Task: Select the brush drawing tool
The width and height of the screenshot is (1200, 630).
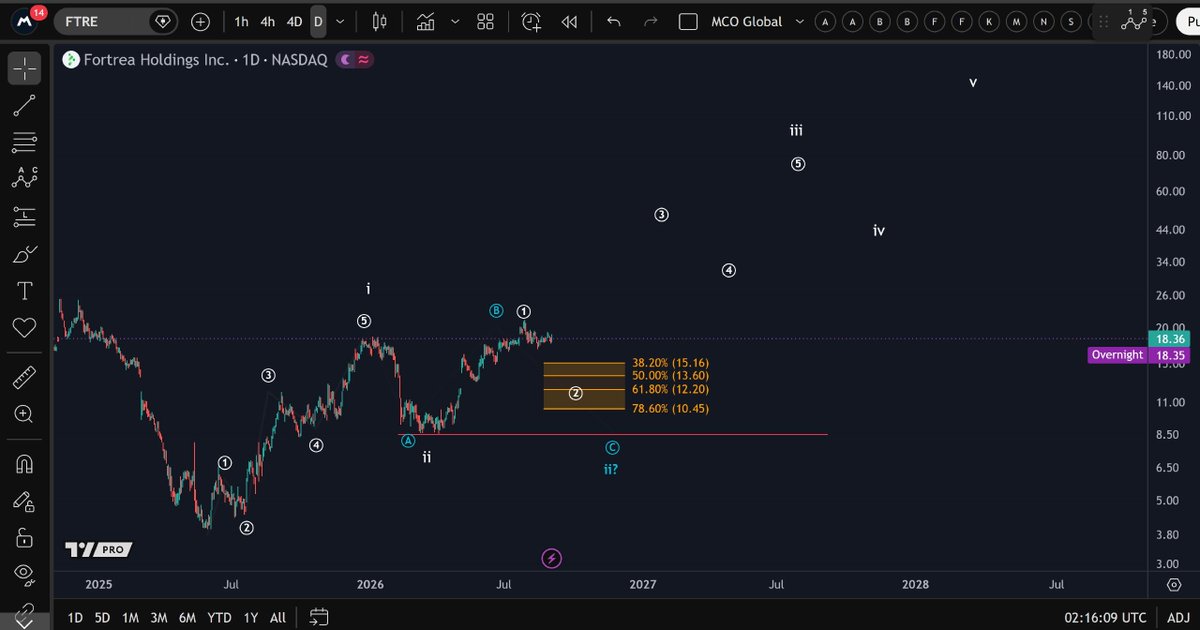Action: (x=25, y=254)
